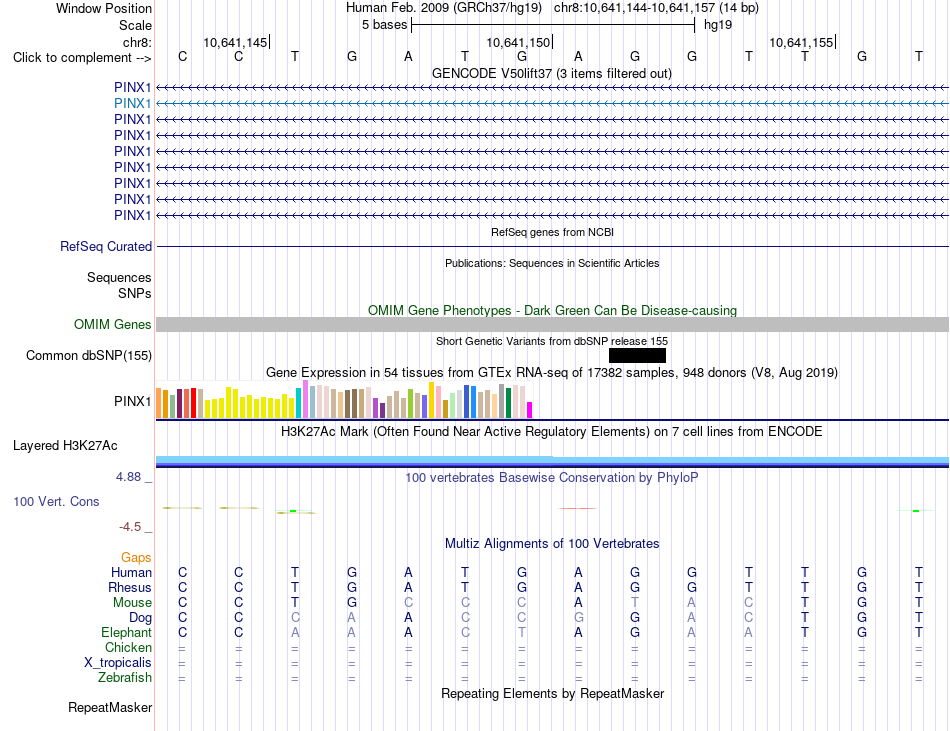Click the 'Click to complement -->' label
Screen dimensions: 950x731
[82, 58]
